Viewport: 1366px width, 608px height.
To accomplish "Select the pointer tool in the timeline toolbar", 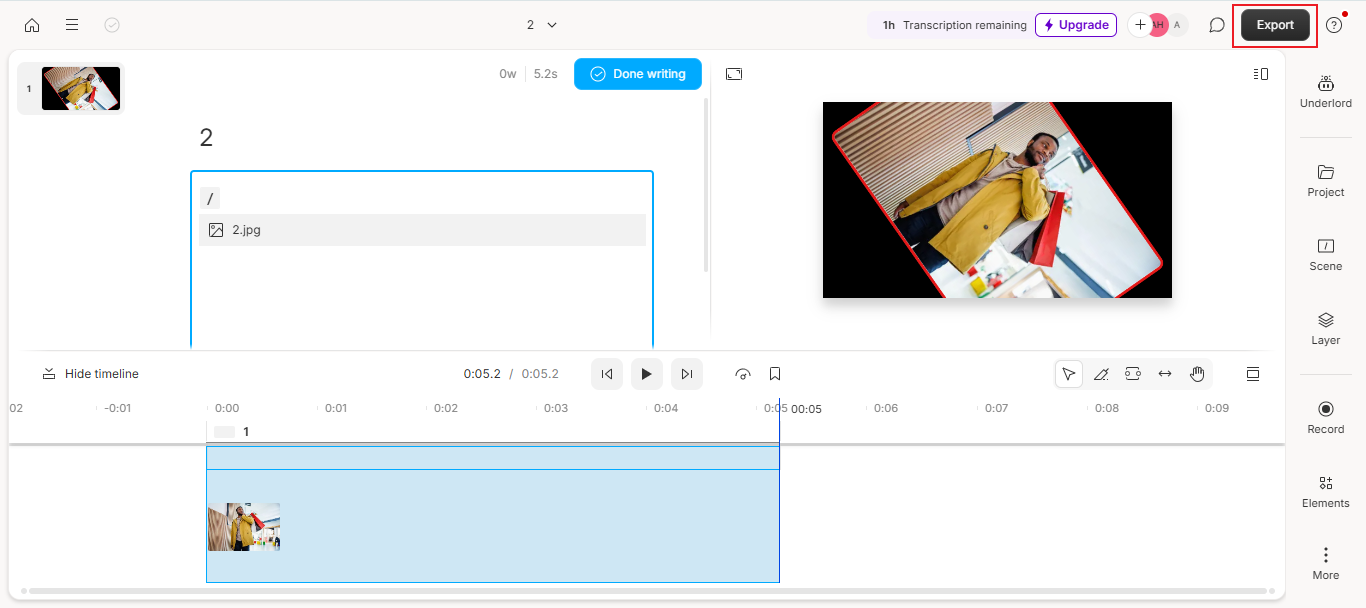I will click(x=1068, y=373).
